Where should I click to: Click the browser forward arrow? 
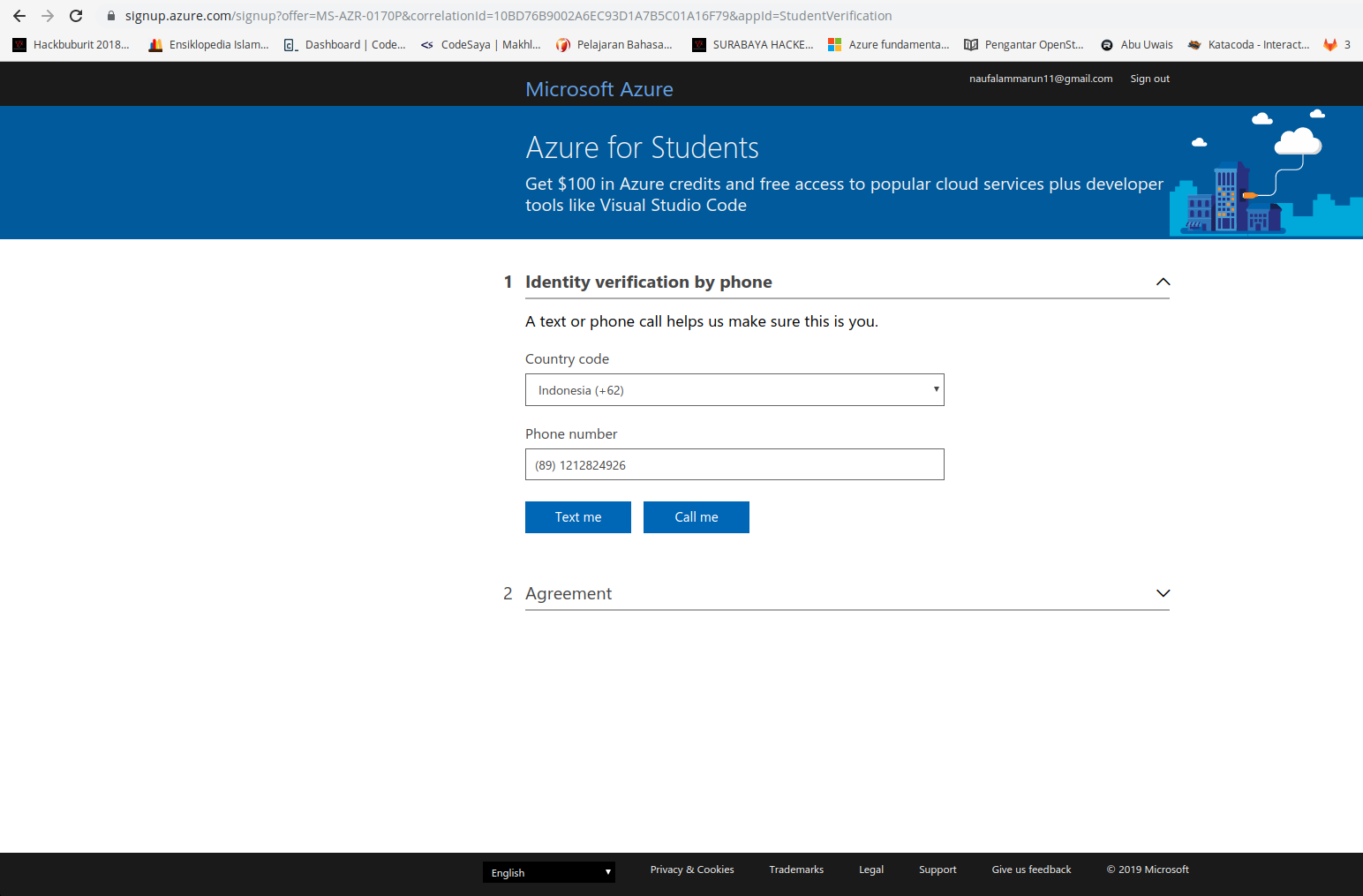48,16
